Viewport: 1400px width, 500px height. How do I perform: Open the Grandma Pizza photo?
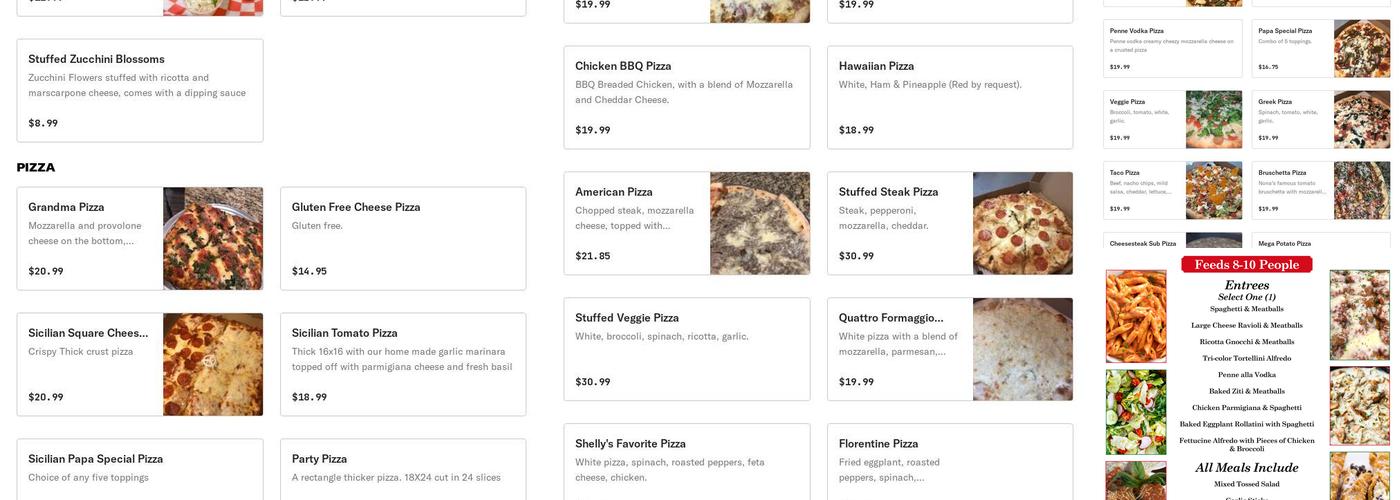tap(213, 239)
